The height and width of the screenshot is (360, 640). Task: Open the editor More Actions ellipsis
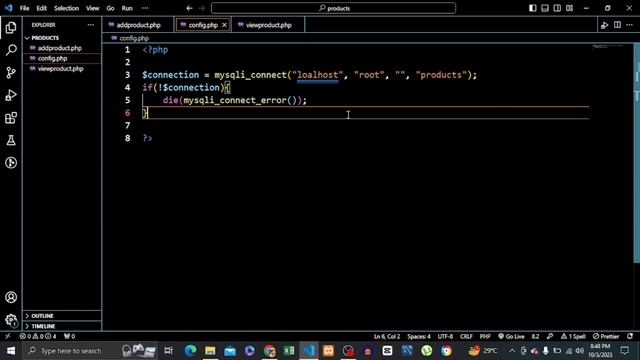tap(629, 25)
